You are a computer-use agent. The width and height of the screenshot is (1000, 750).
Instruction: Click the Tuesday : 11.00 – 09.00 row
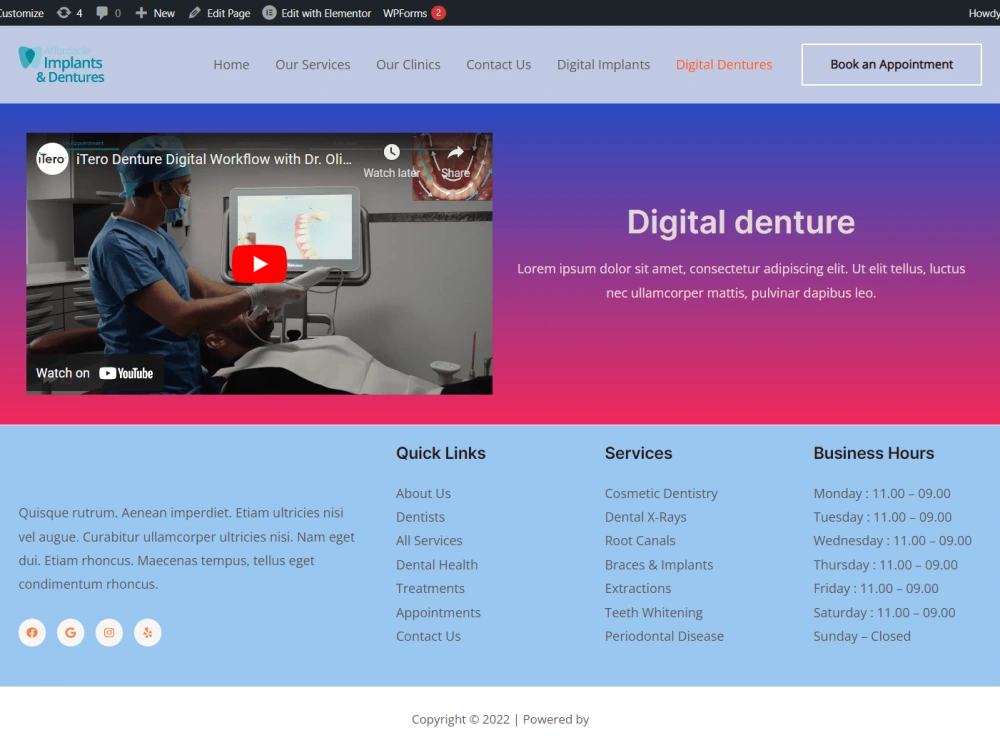[883, 517]
